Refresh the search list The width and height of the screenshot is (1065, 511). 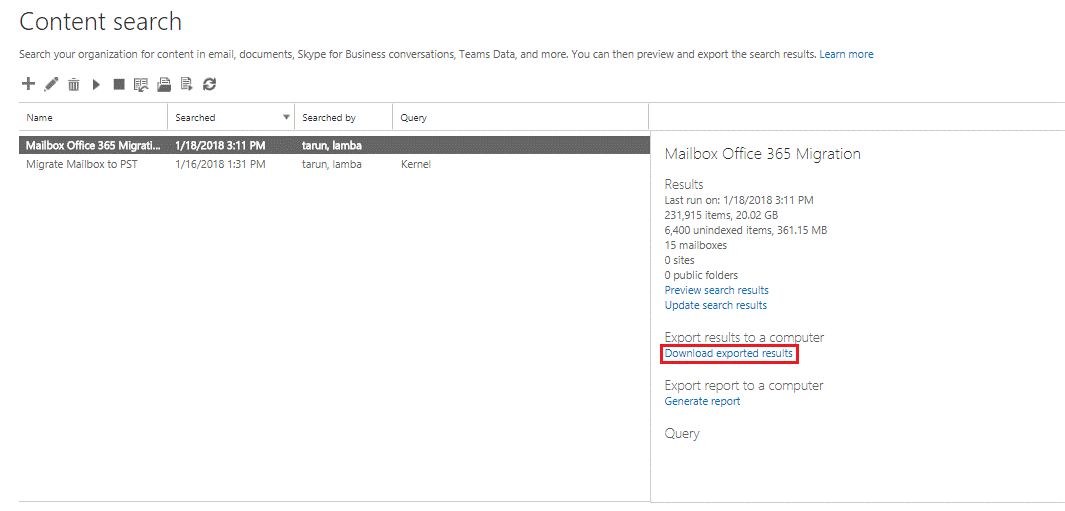209,84
